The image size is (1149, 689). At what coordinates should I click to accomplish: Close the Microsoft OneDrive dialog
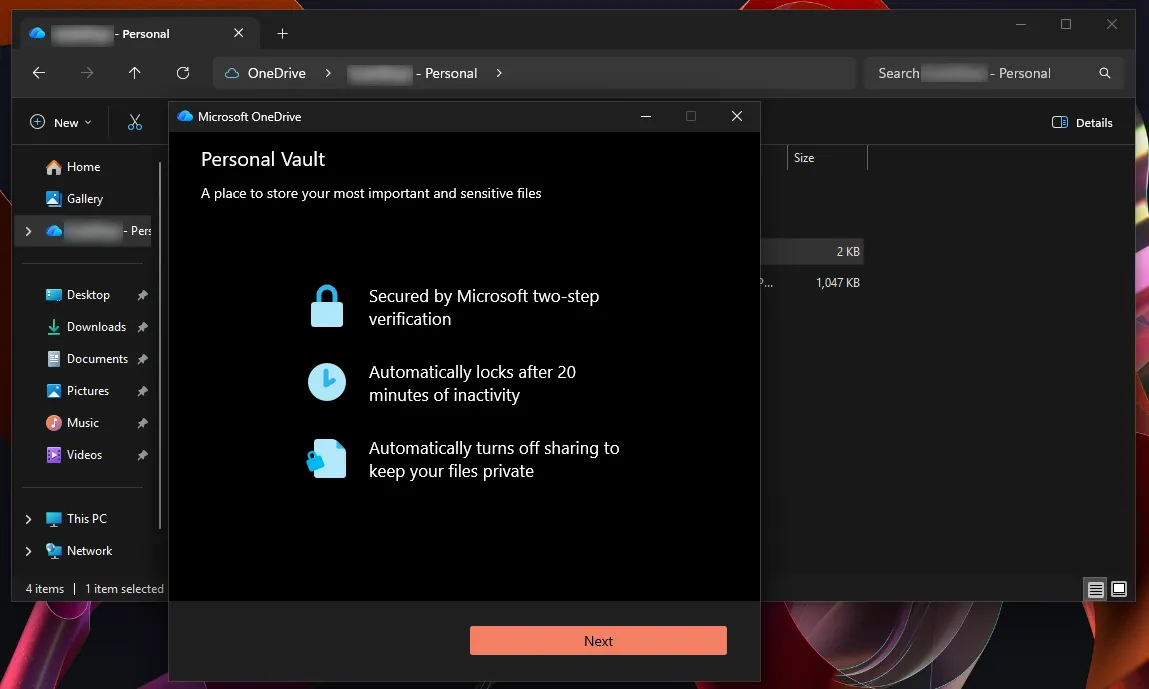click(x=736, y=117)
